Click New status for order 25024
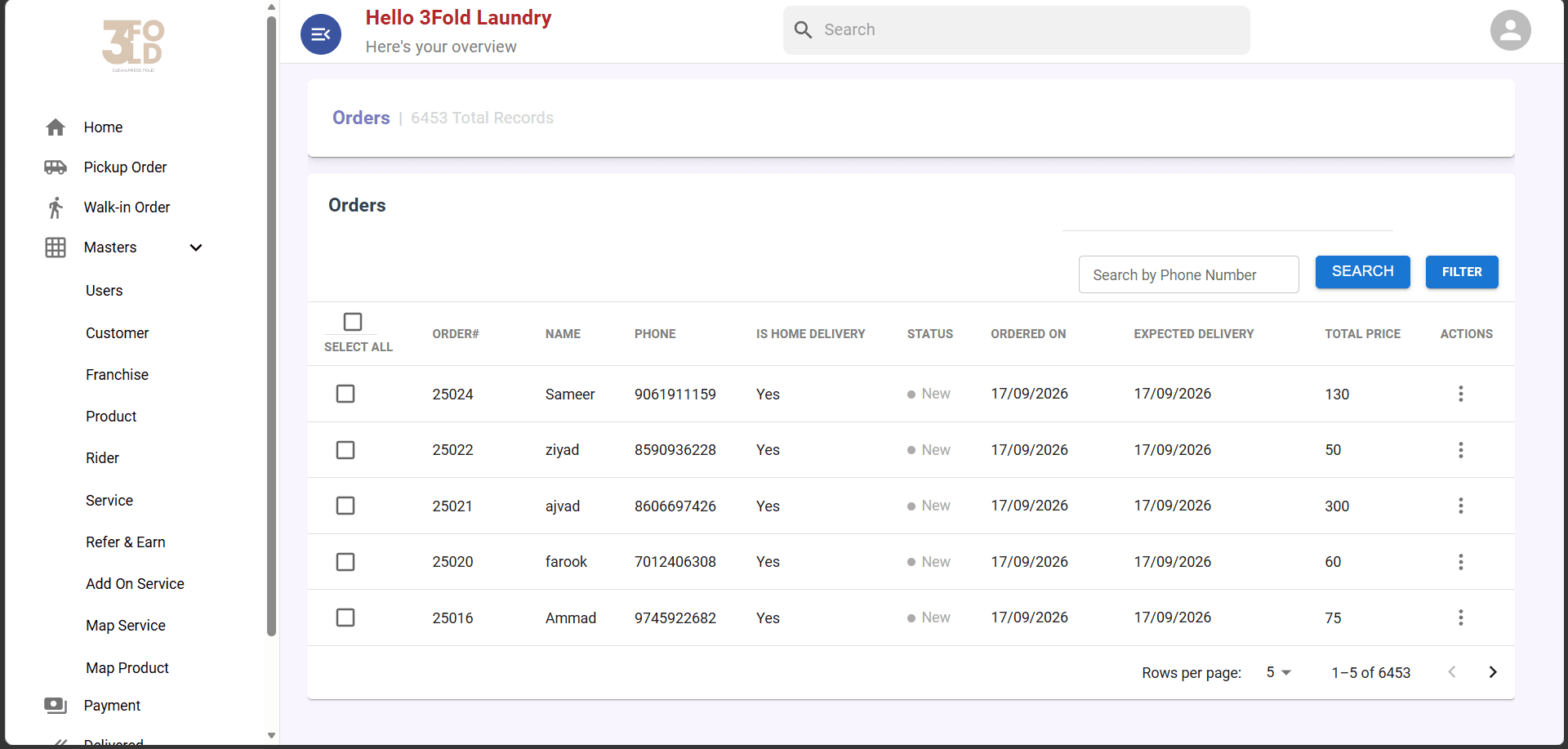Screen dimensions: 1568x749 tap(929, 394)
